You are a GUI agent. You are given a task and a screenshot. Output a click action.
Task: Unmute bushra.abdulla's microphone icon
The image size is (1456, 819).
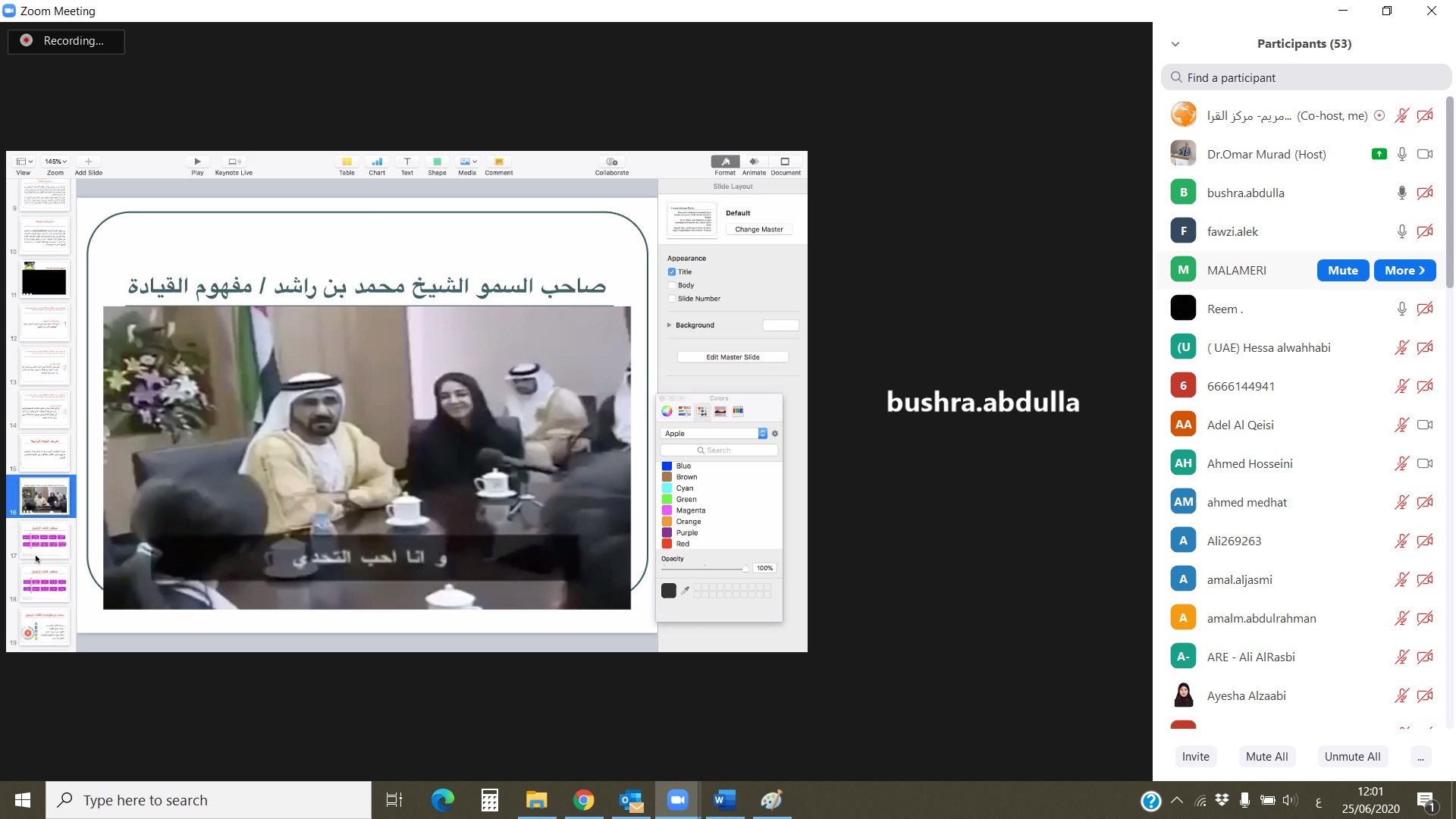point(1401,193)
